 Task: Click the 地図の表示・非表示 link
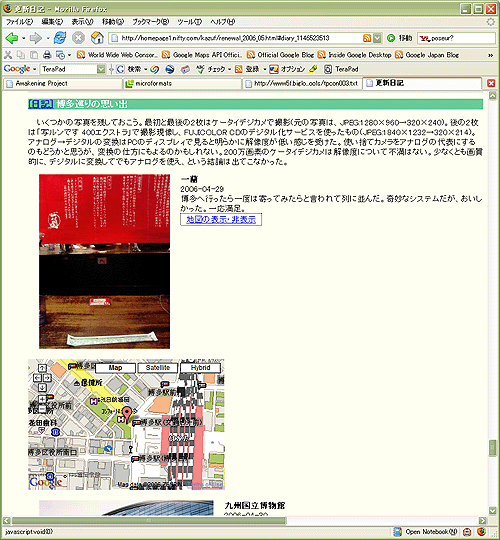pyautogui.click(x=221, y=219)
